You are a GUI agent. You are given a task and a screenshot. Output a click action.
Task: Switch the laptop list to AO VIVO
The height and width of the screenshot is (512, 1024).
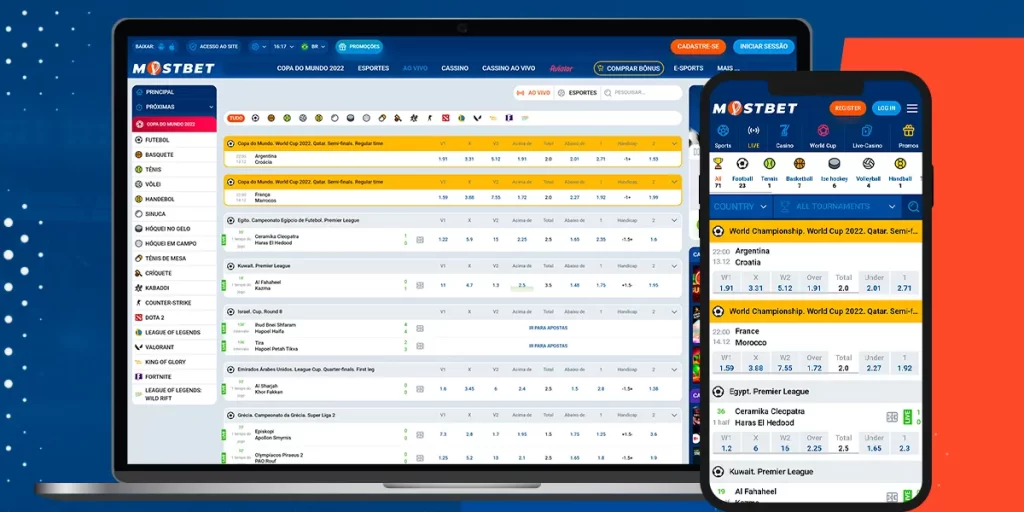(534, 93)
